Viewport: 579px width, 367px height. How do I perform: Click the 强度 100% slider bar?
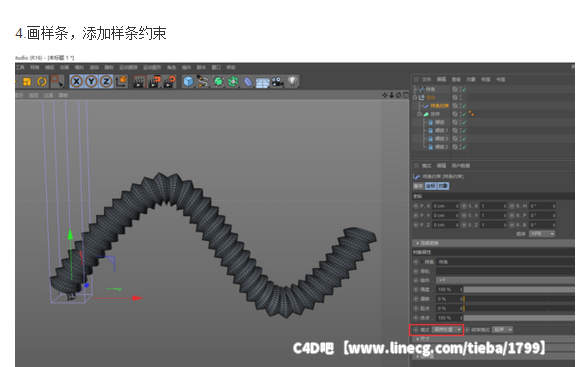pyautogui.click(x=519, y=289)
